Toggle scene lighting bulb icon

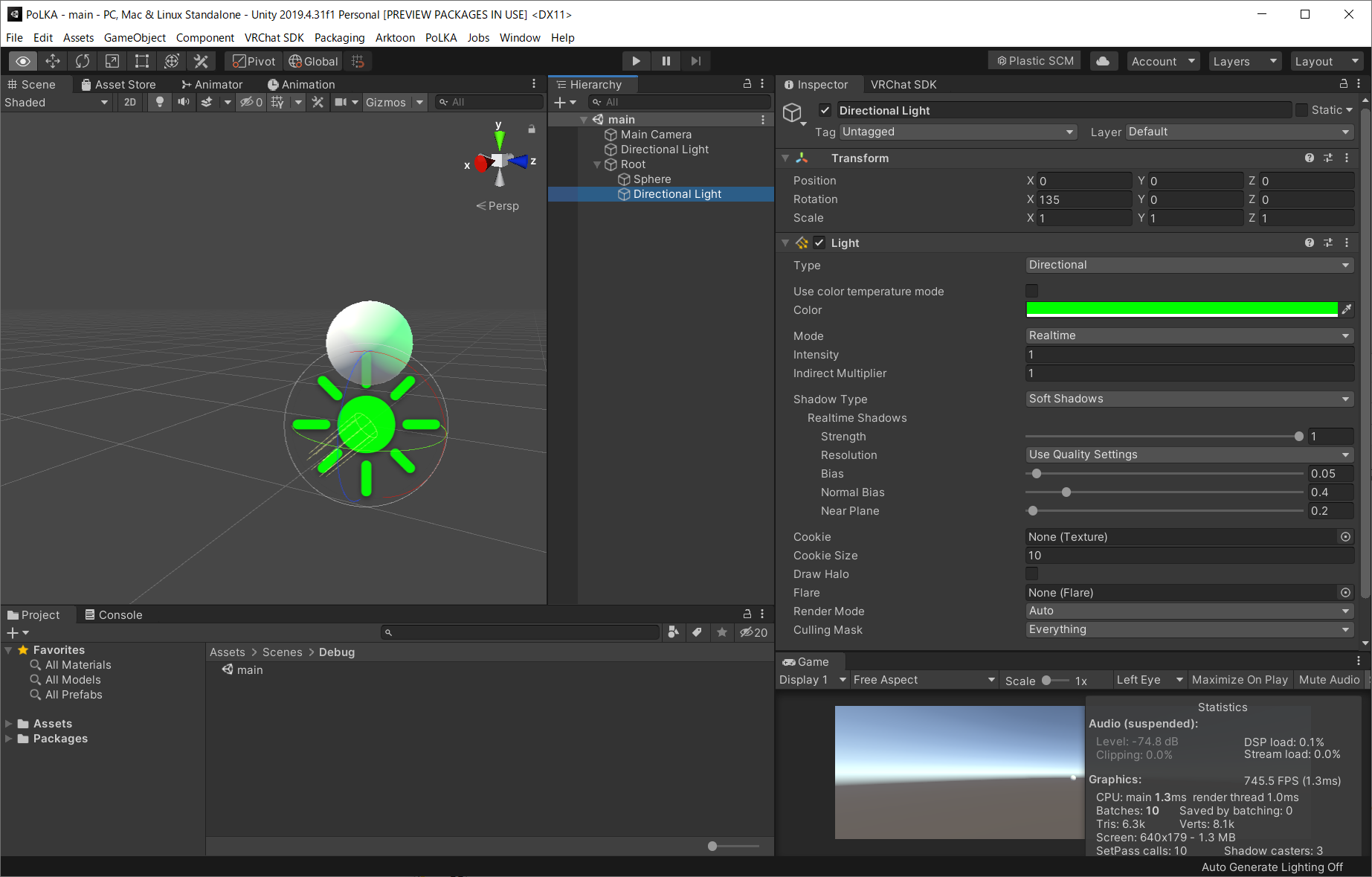[159, 102]
